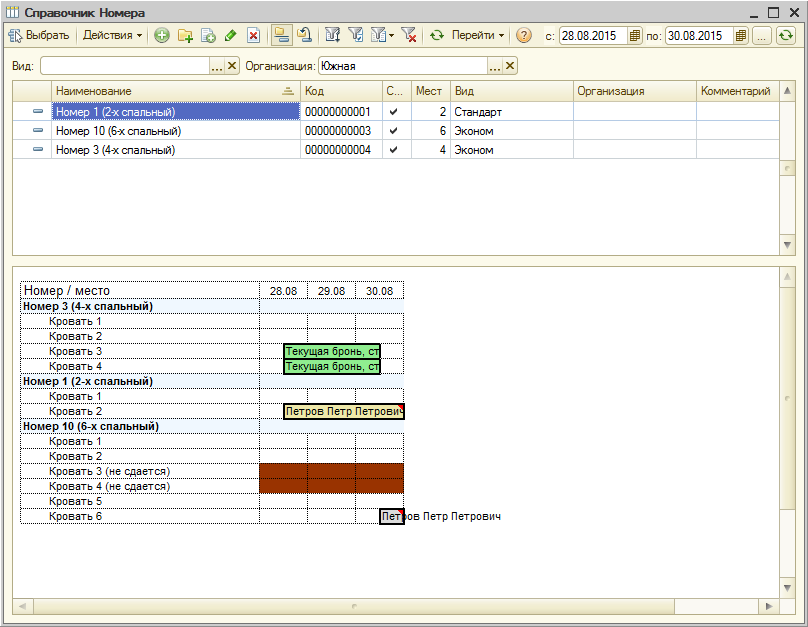
Task: Open the period selection ellipsis button
Action: pyautogui.click(x=762, y=36)
